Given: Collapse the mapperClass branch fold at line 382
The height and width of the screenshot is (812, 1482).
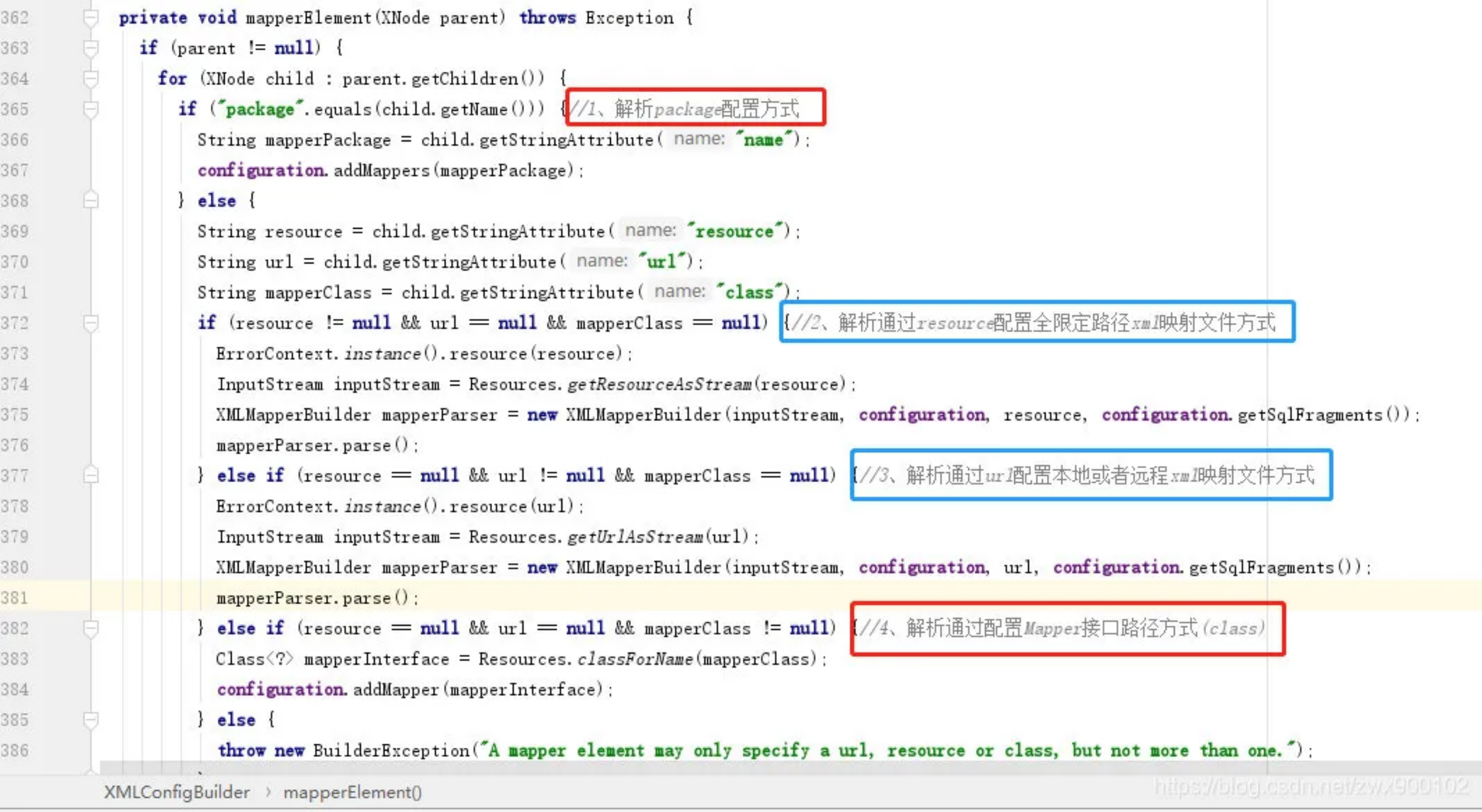Looking at the screenshot, I should (91, 628).
